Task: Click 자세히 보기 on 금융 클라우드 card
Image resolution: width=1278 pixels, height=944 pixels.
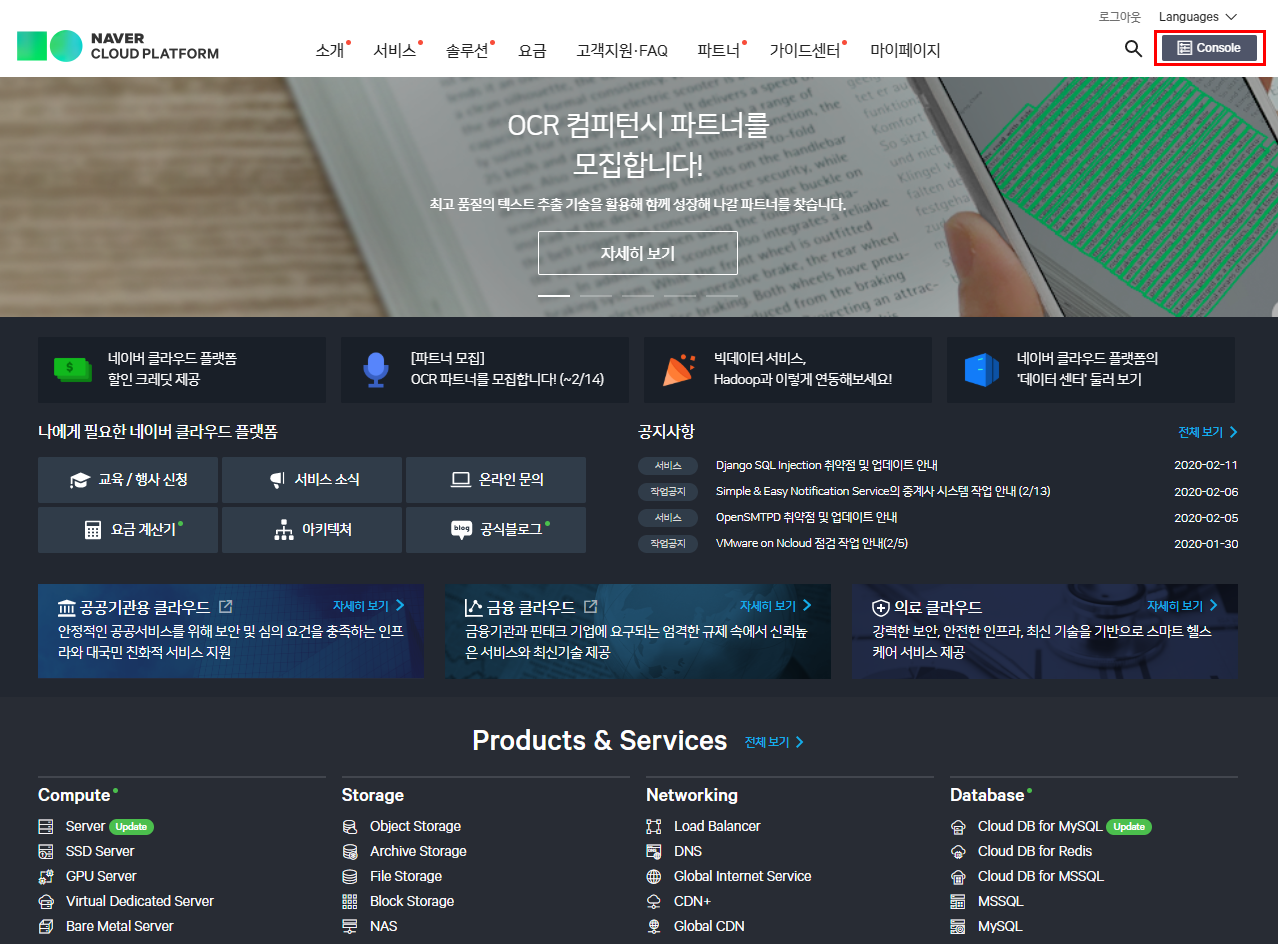Action: tap(776, 606)
